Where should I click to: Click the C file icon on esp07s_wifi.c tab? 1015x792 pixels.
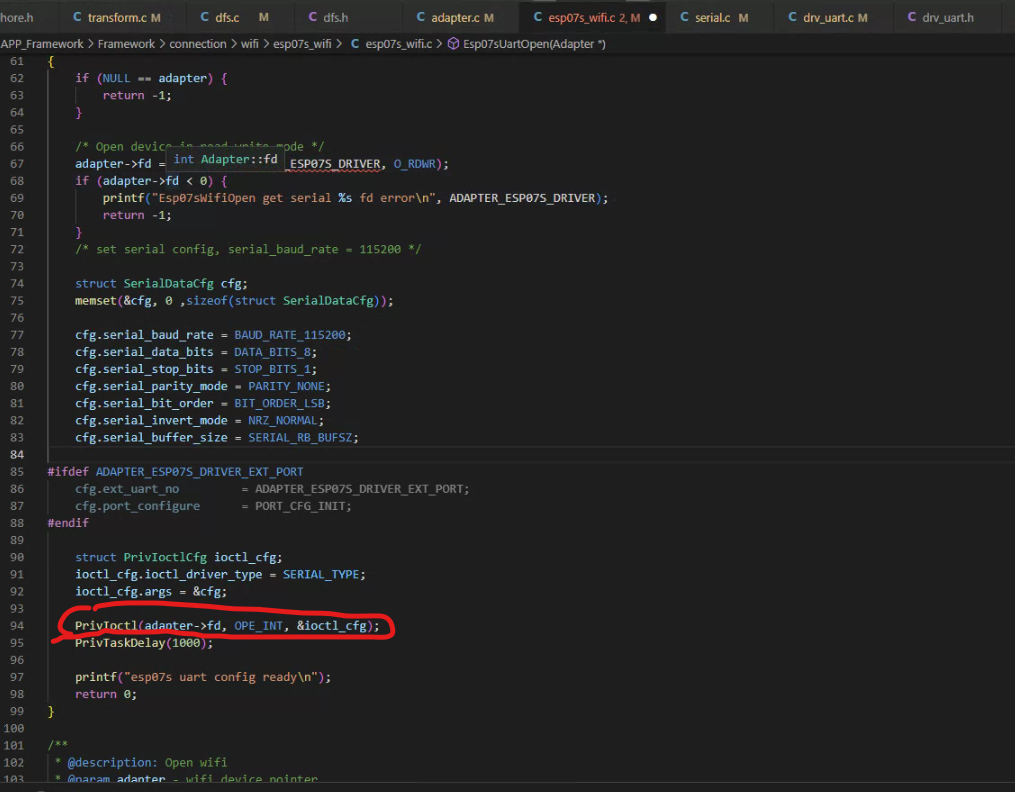pos(538,17)
